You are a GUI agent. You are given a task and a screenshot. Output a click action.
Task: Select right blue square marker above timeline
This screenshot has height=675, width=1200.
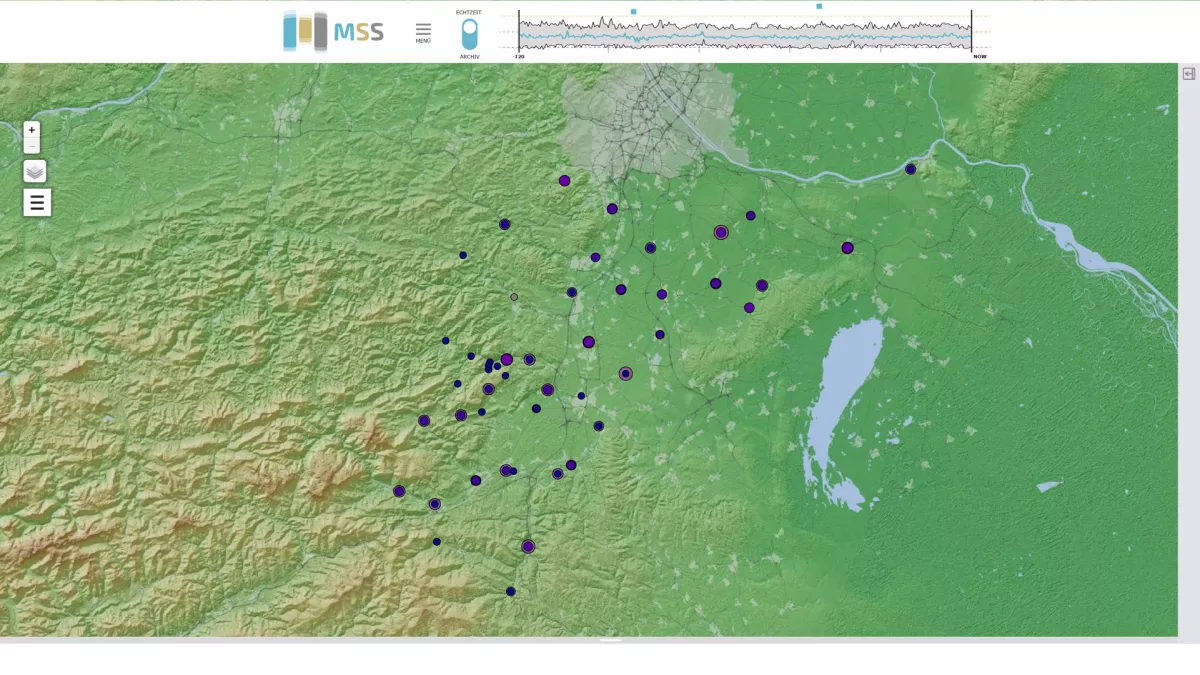pyautogui.click(x=819, y=6)
